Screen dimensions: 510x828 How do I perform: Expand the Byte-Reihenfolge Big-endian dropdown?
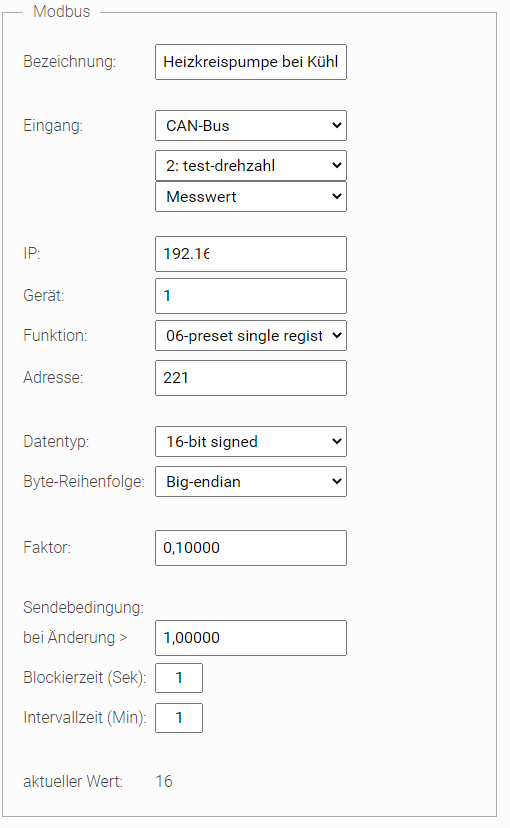pos(251,482)
